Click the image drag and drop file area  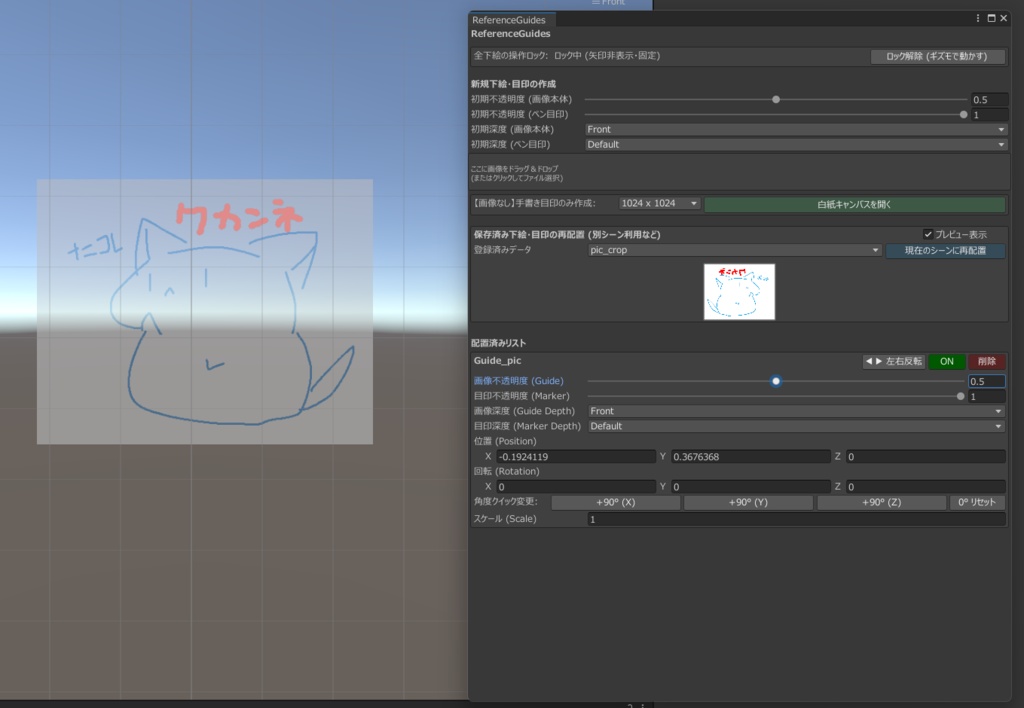739,173
